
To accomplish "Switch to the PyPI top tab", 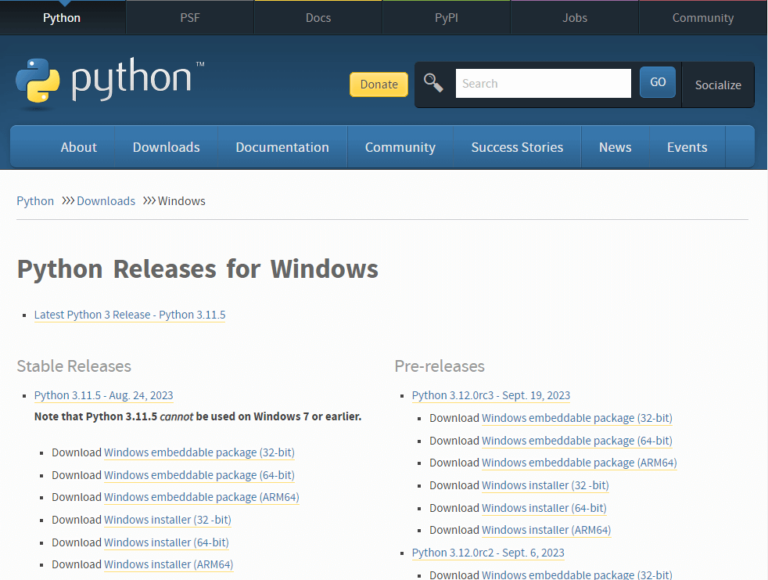I will pyautogui.click(x=446, y=18).
